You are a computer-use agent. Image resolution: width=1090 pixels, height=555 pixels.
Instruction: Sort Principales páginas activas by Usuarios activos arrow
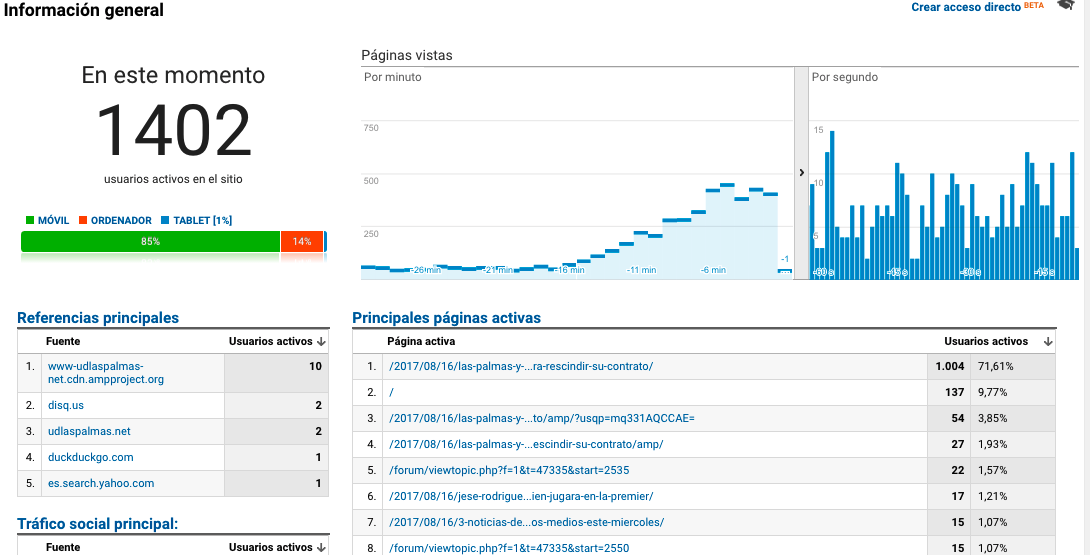pos(1047,341)
